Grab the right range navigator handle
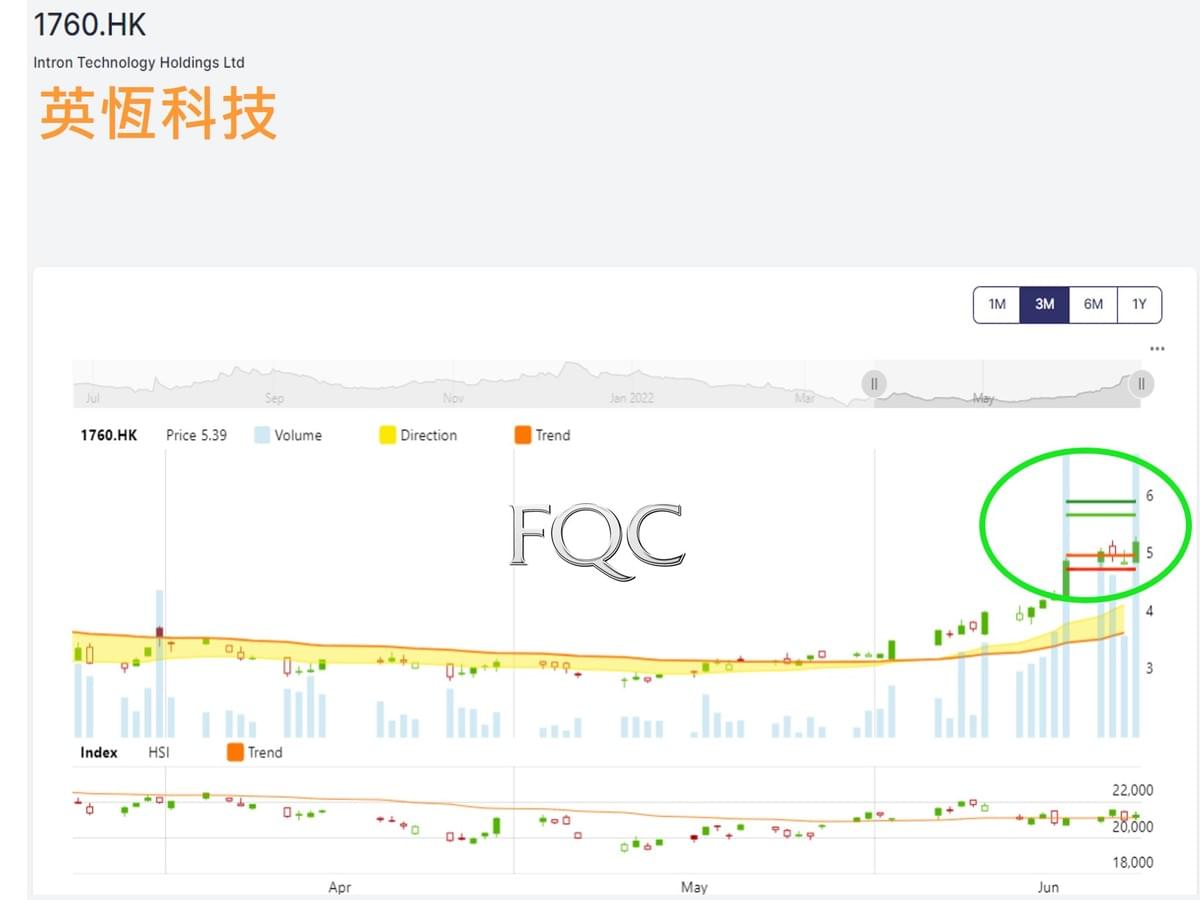 coord(1141,384)
